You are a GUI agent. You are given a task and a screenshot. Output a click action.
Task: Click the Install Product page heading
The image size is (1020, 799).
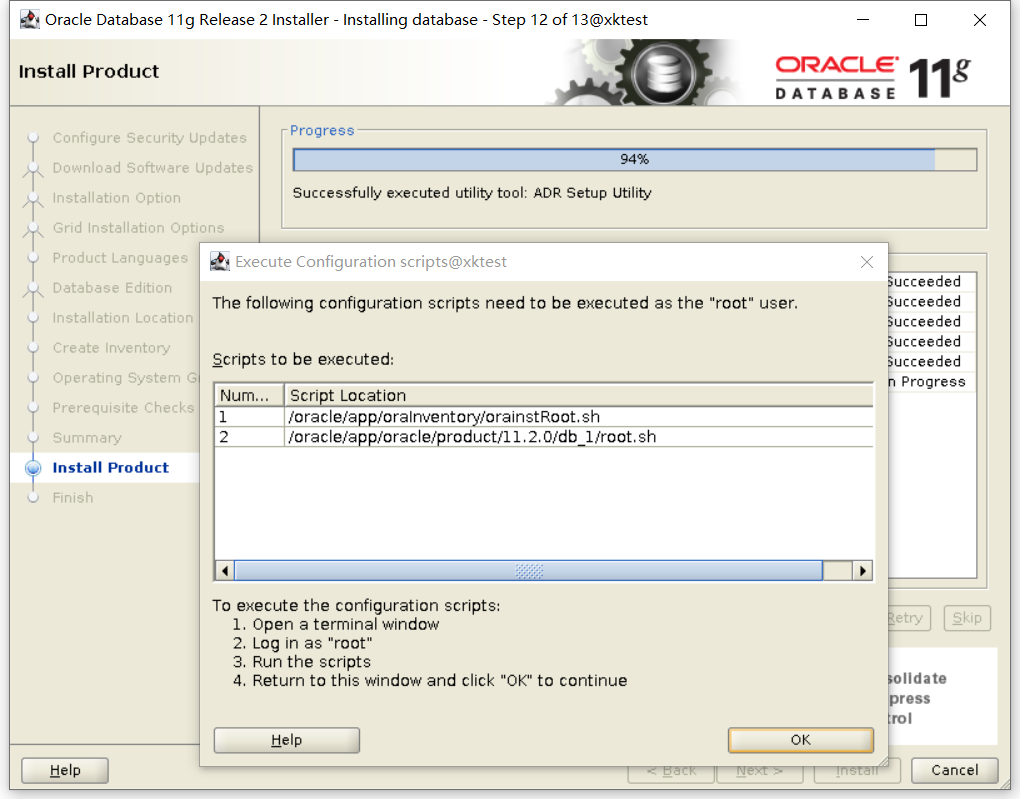pyautogui.click(x=88, y=72)
